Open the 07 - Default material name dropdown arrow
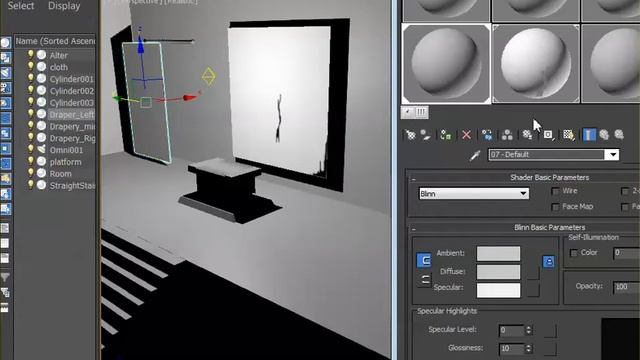Screen dimensions: 640x360 coord(613,155)
